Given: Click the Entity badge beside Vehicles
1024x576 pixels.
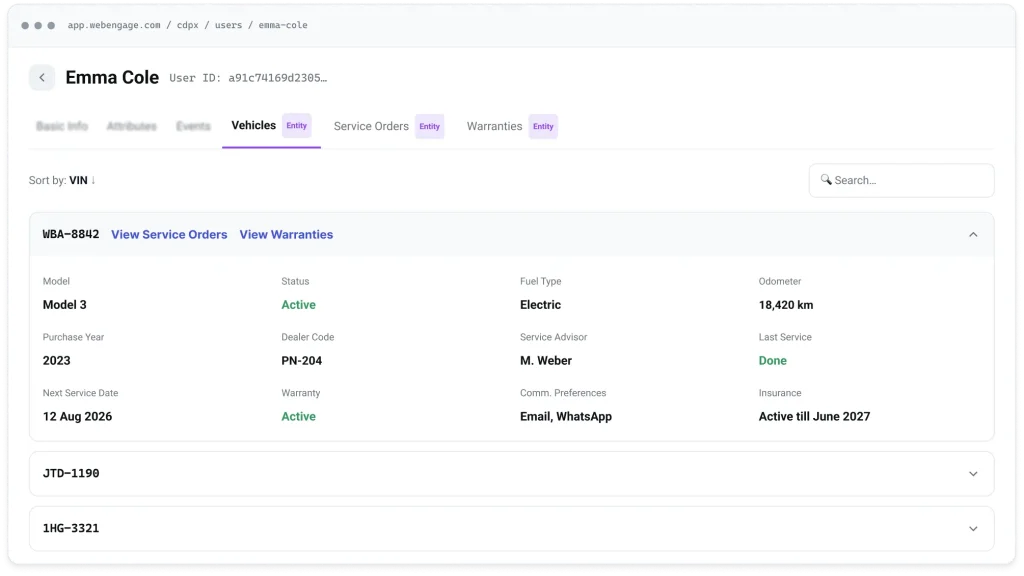Looking at the screenshot, I should pos(296,125).
